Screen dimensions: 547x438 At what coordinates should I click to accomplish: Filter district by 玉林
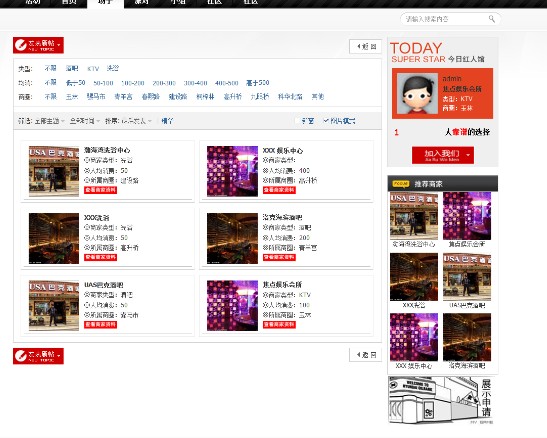point(72,97)
